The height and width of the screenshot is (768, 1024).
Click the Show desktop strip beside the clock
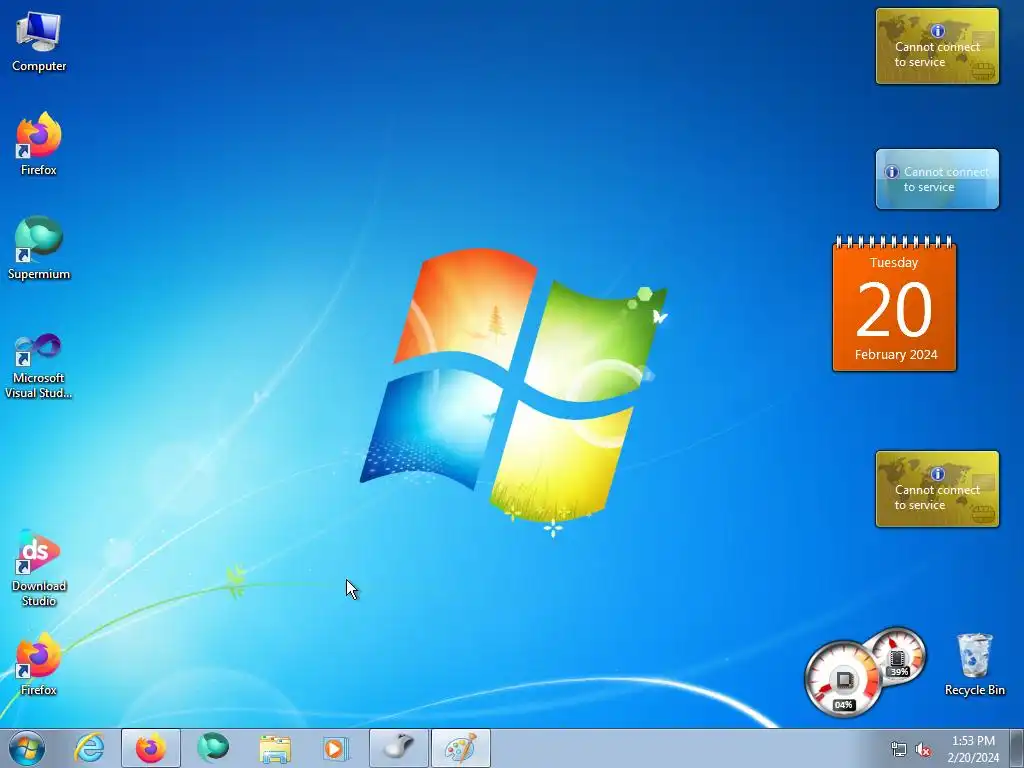pyautogui.click(x=1017, y=748)
